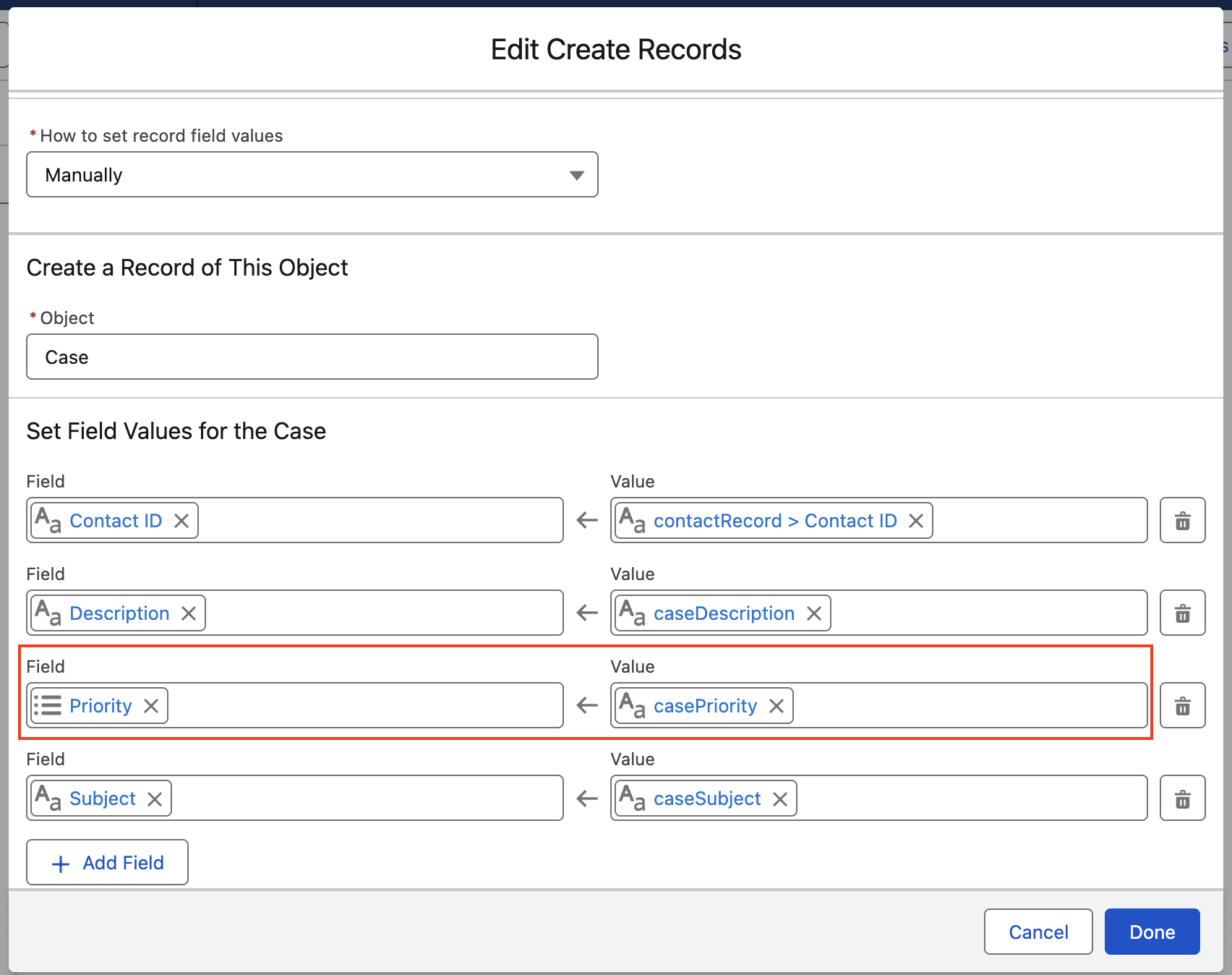The width and height of the screenshot is (1232, 975).
Task: Click the Done button
Action: [x=1152, y=932]
